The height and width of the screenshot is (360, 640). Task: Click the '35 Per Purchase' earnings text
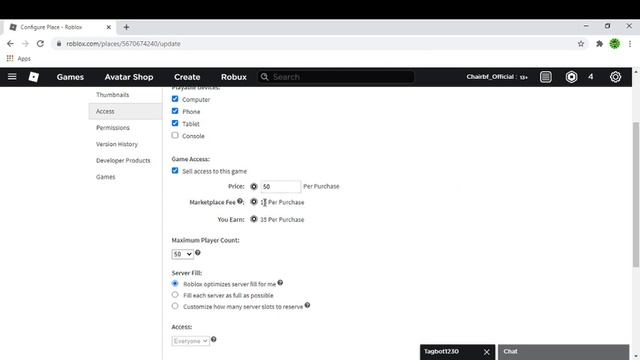point(282,220)
